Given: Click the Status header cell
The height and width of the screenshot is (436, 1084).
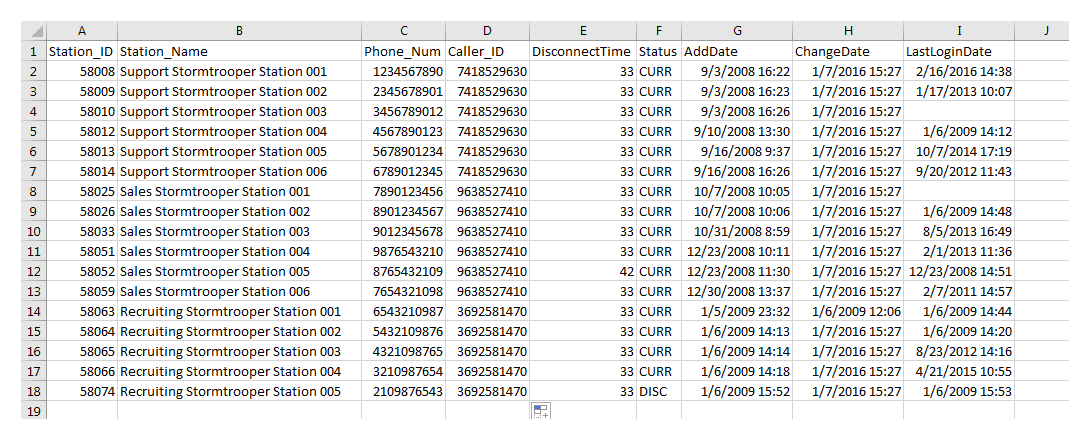Looking at the screenshot, I should [x=659, y=51].
